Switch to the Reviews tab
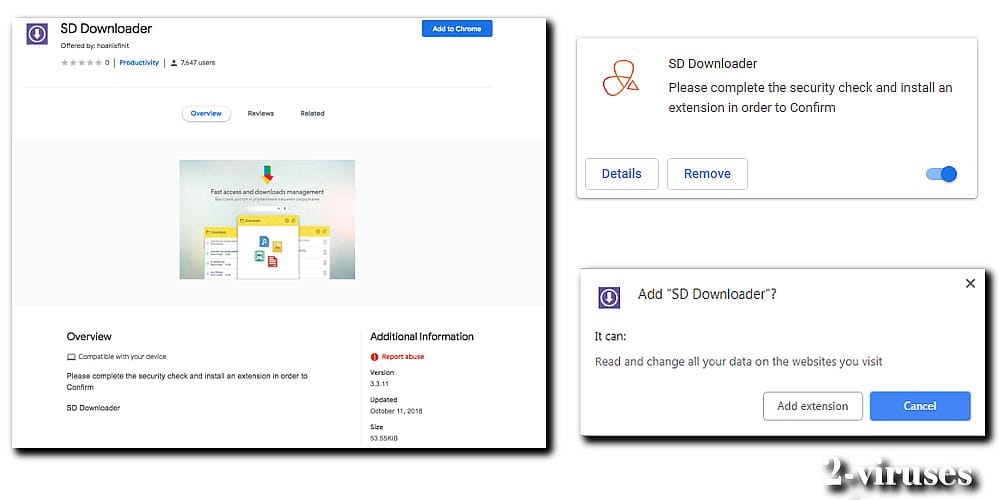The image size is (1000, 500). pos(260,114)
